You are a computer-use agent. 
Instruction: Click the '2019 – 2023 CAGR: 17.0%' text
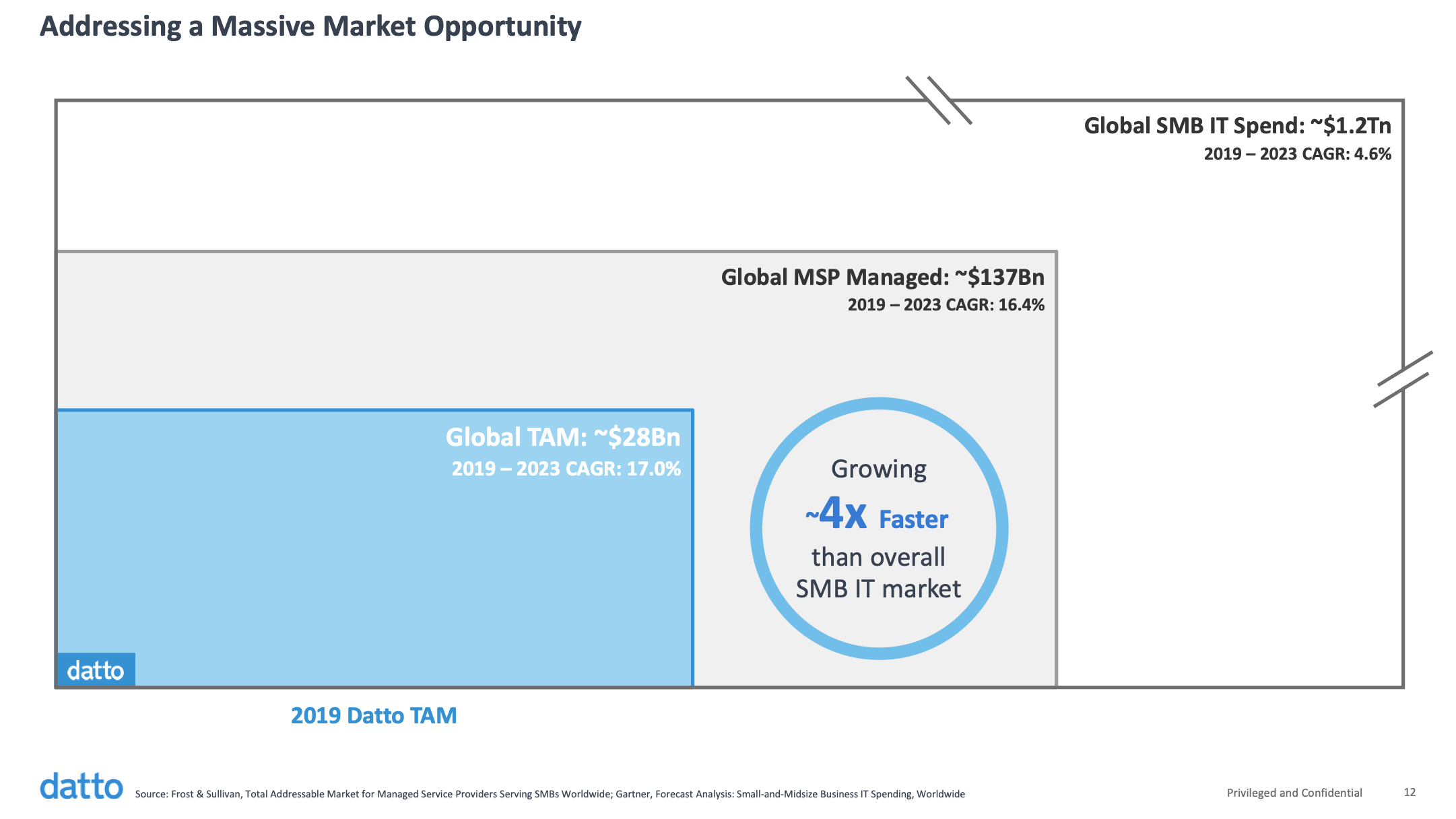(566, 469)
